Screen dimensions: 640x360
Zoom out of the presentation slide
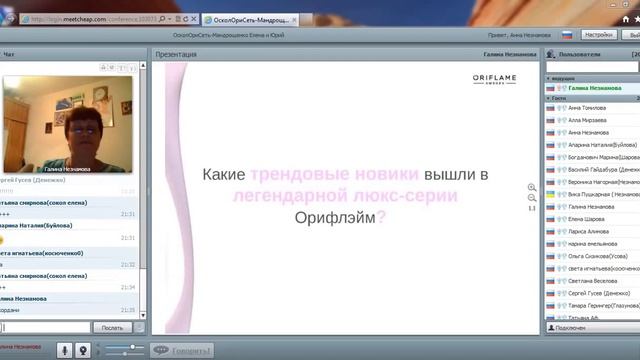532,198
